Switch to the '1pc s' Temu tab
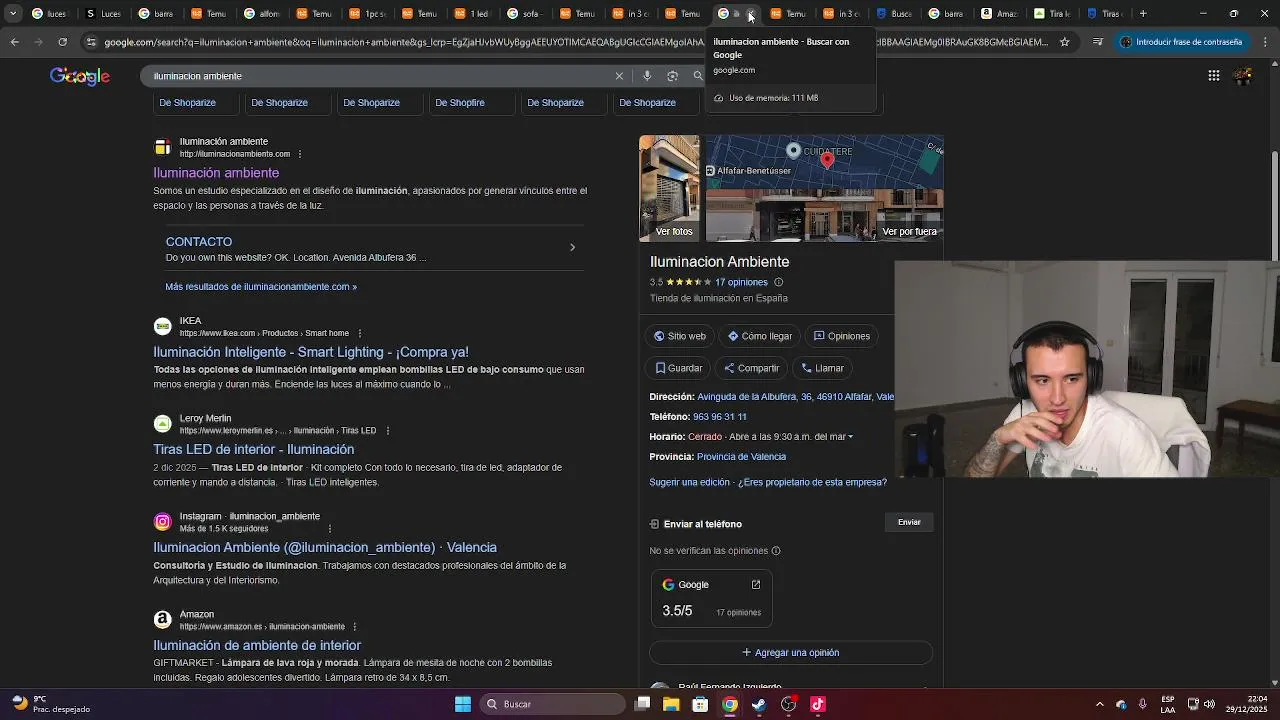 click(x=365, y=14)
